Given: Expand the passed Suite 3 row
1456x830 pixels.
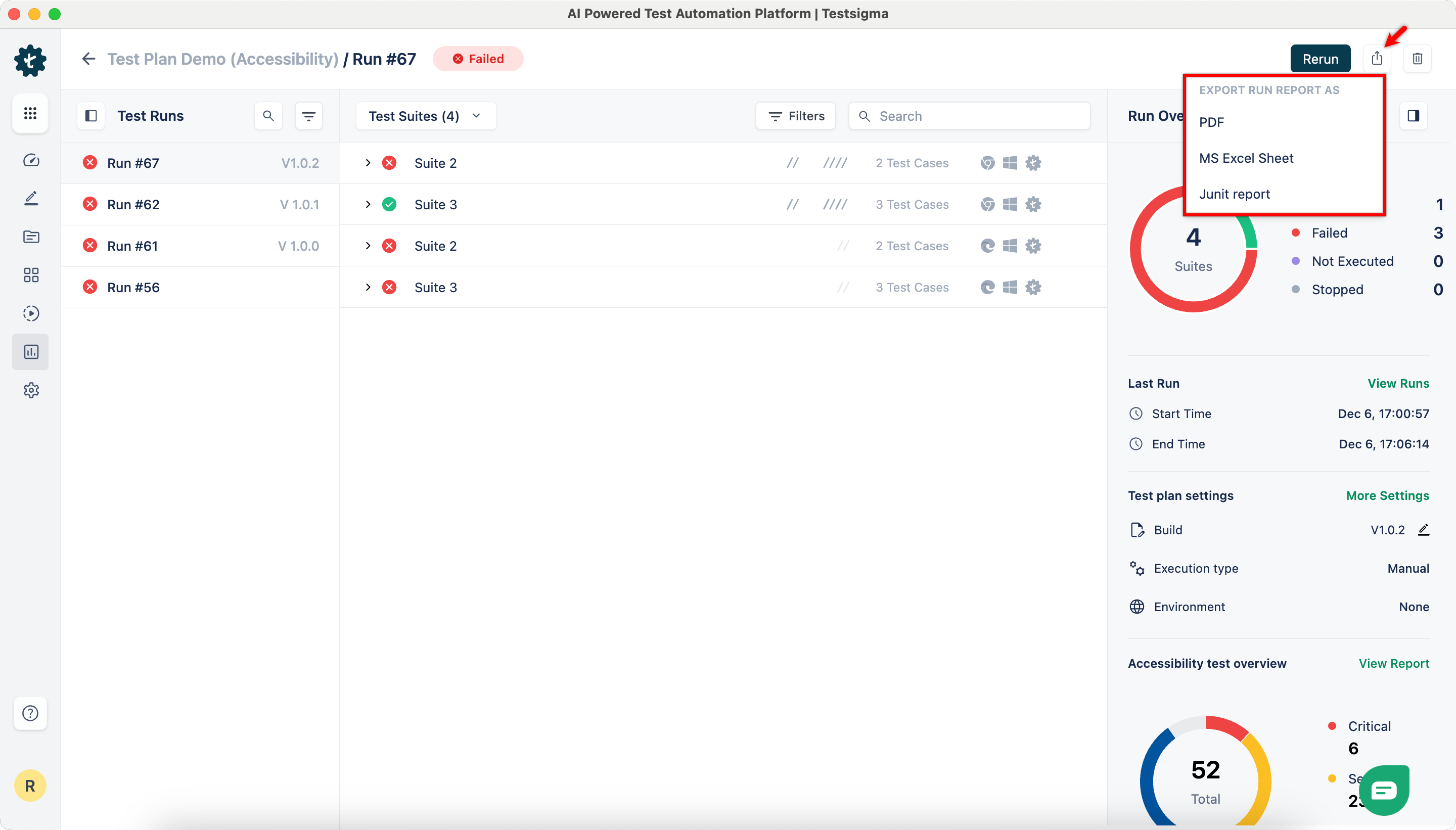Looking at the screenshot, I should click(368, 205).
